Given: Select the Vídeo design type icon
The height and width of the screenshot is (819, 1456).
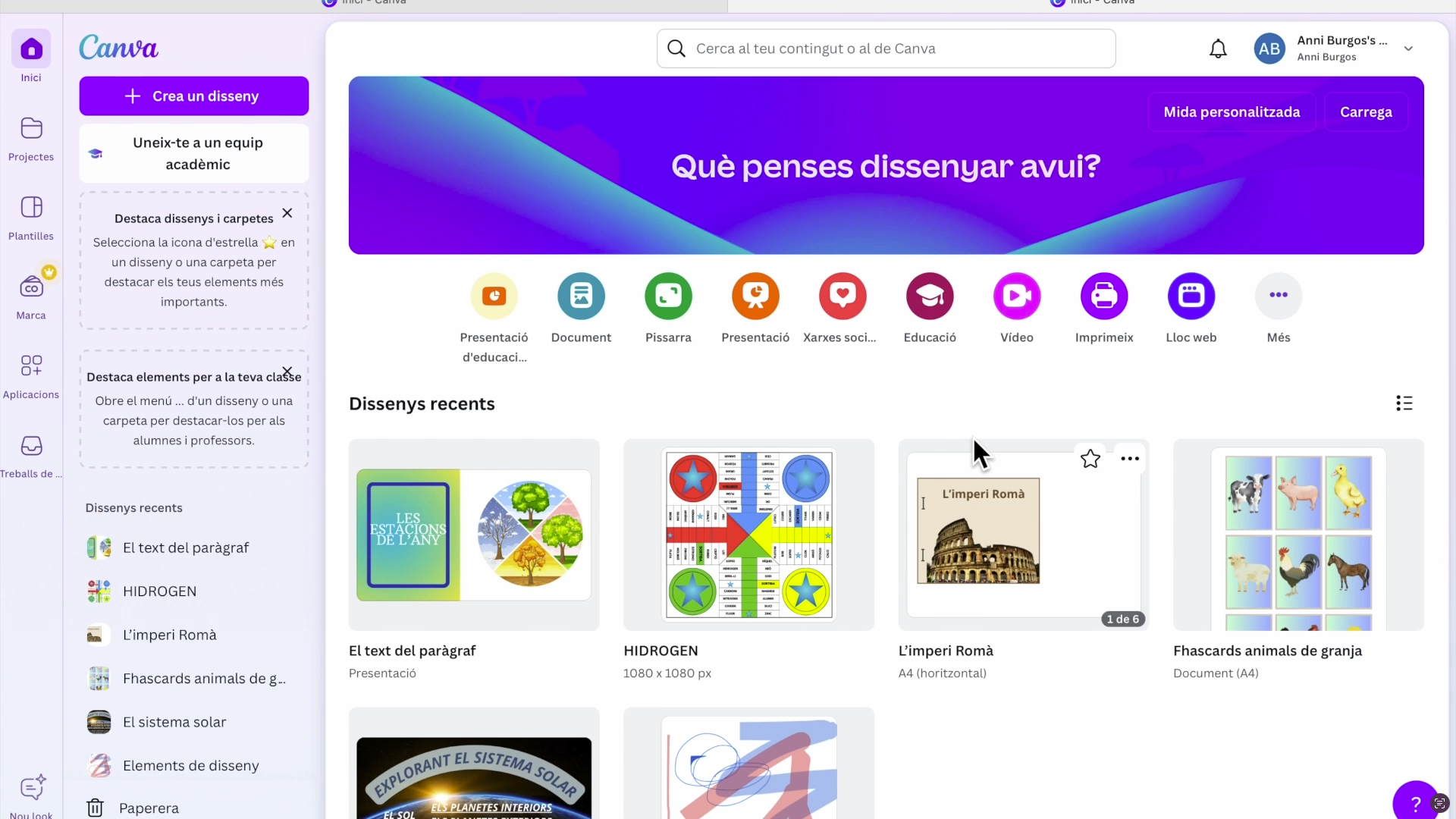Looking at the screenshot, I should tap(1017, 297).
